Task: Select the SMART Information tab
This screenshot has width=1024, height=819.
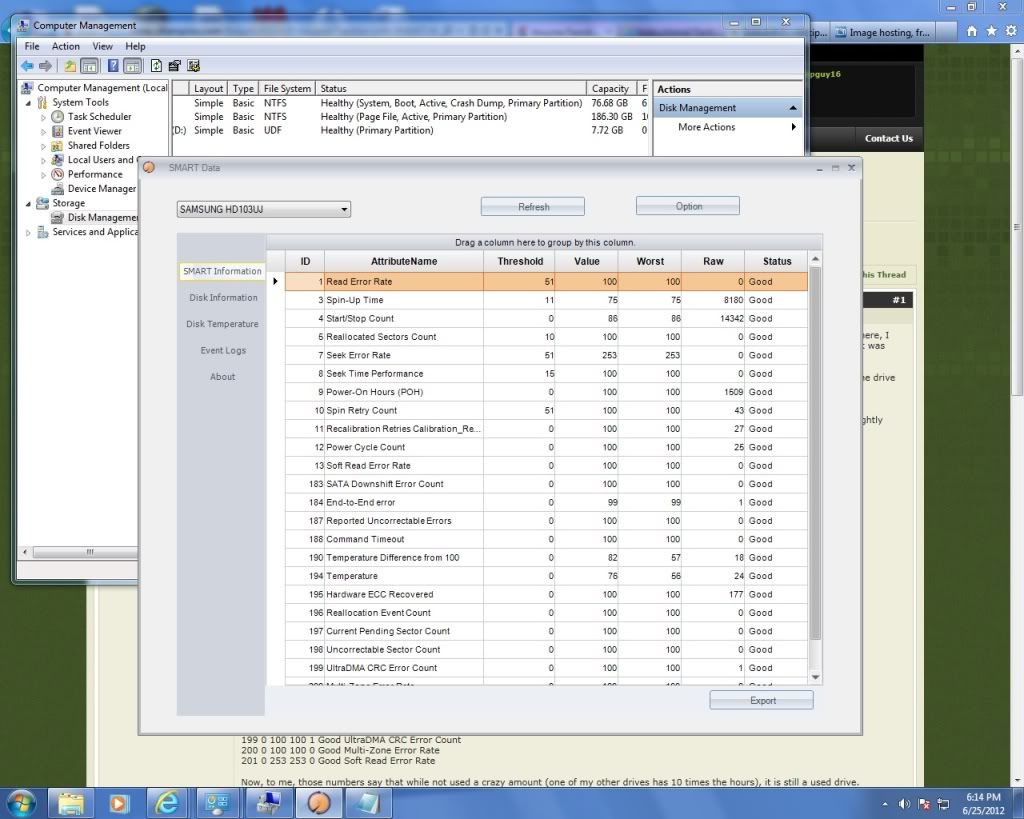Action: [x=222, y=271]
